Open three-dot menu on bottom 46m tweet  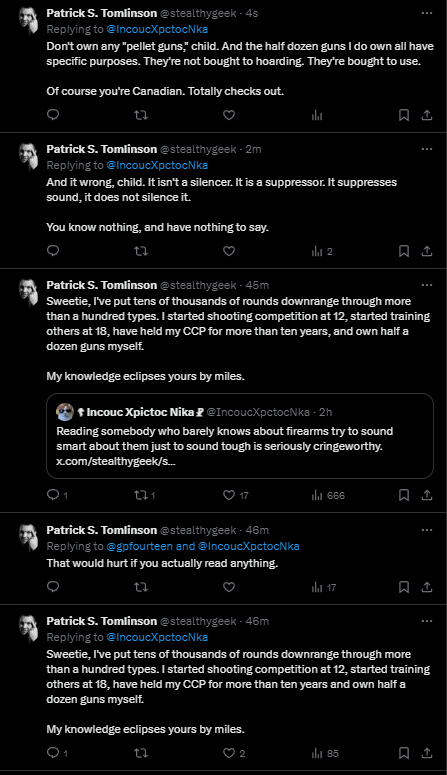(427, 621)
